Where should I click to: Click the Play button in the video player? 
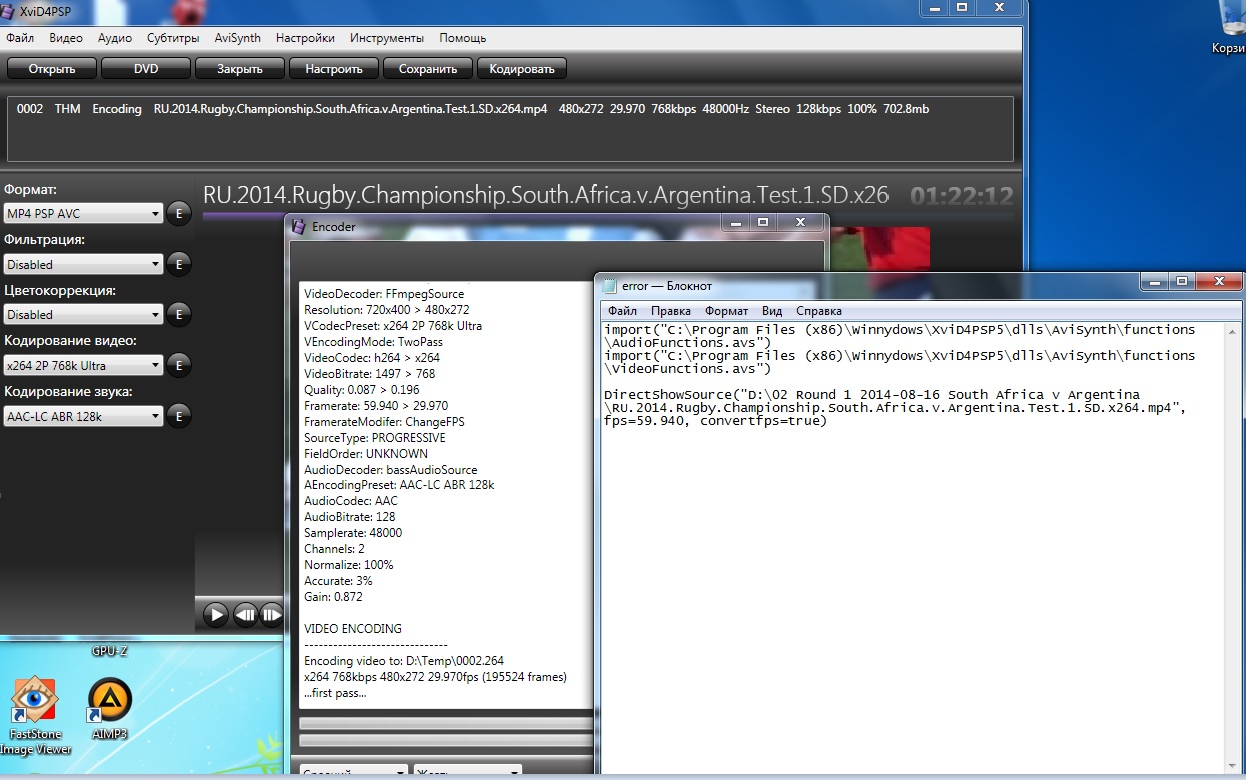coord(216,614)
